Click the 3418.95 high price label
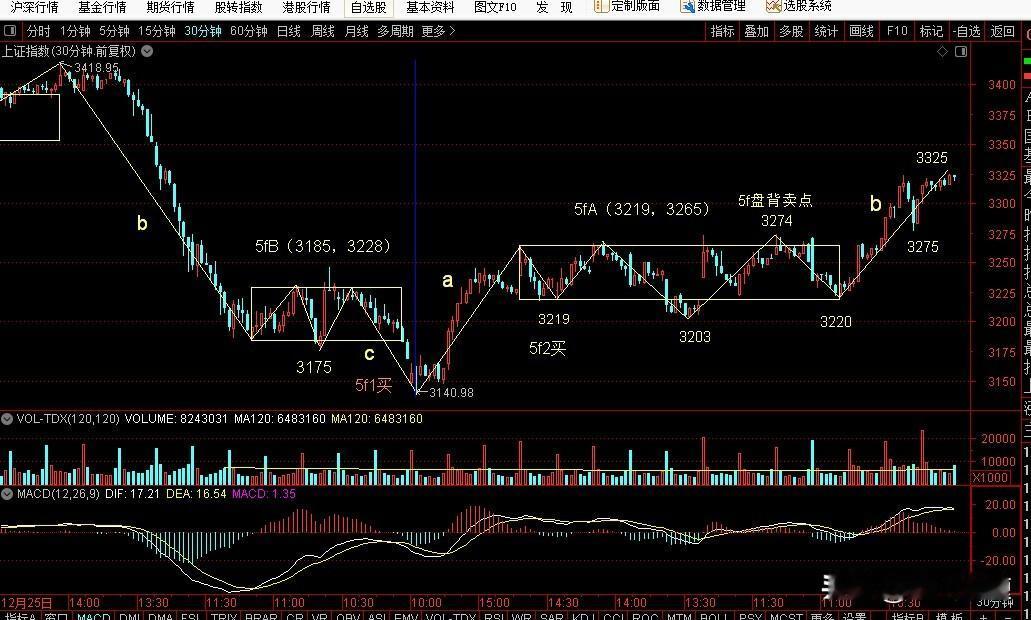 pyautogui.click(x=97, y=67)
